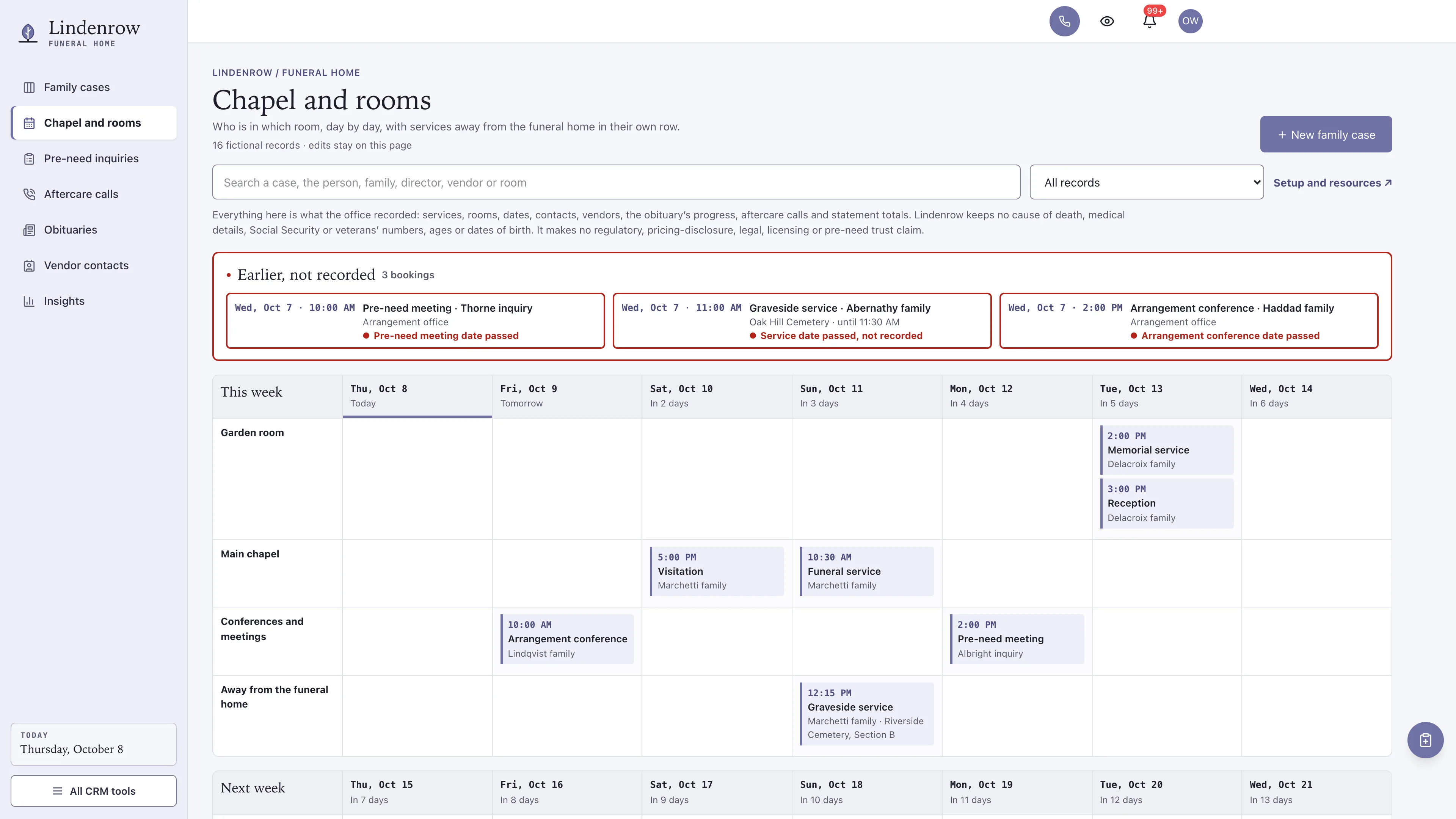Open the Haddad family arrangement conference card
The image size is (1456, 819).
(x=1189, y=320)
